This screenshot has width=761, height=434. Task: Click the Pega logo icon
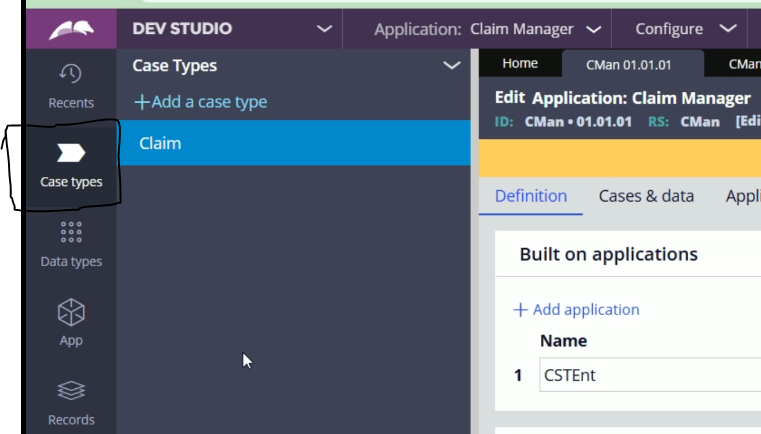(71, 29)
